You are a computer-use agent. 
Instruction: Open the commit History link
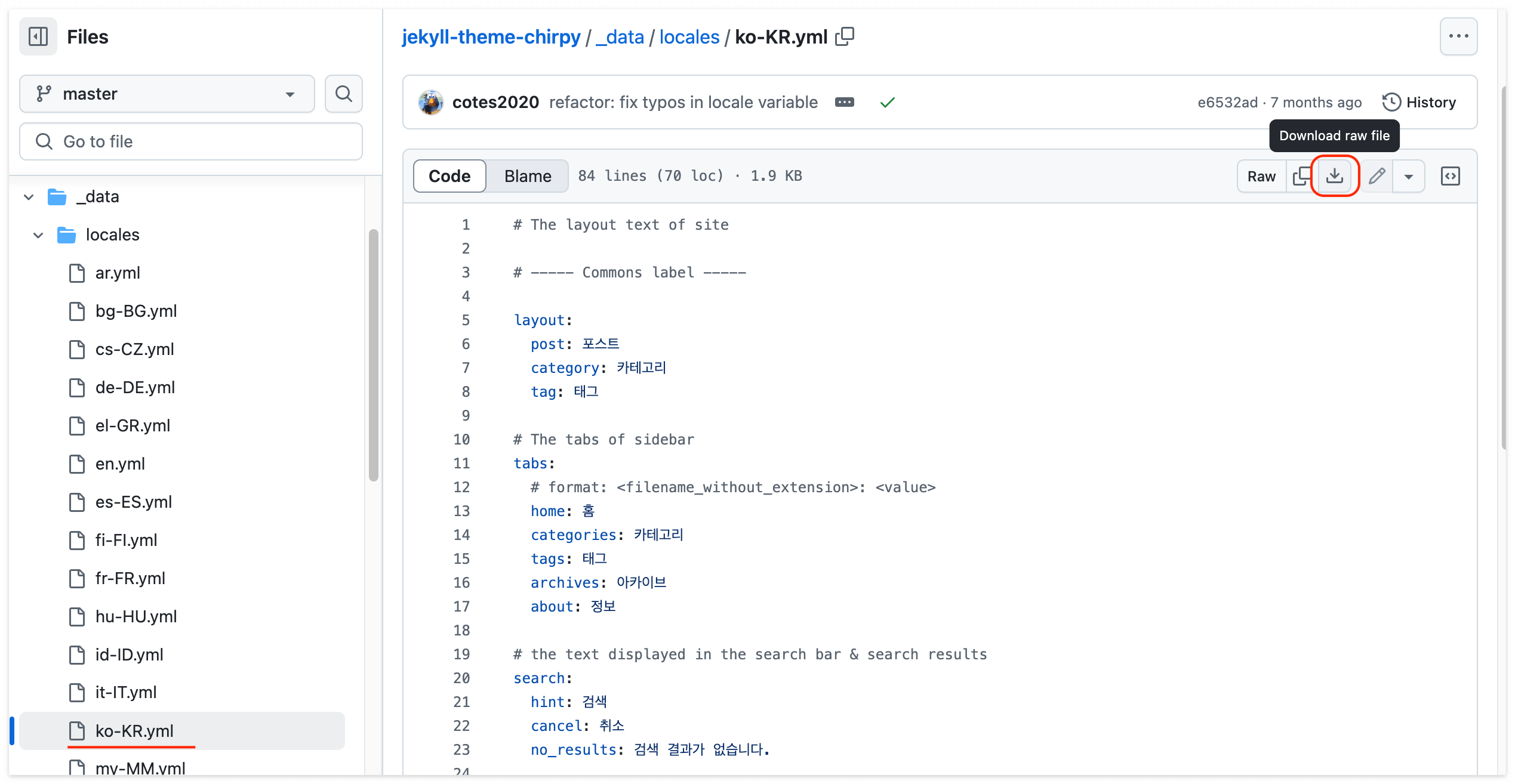[x=1419, y=103]
